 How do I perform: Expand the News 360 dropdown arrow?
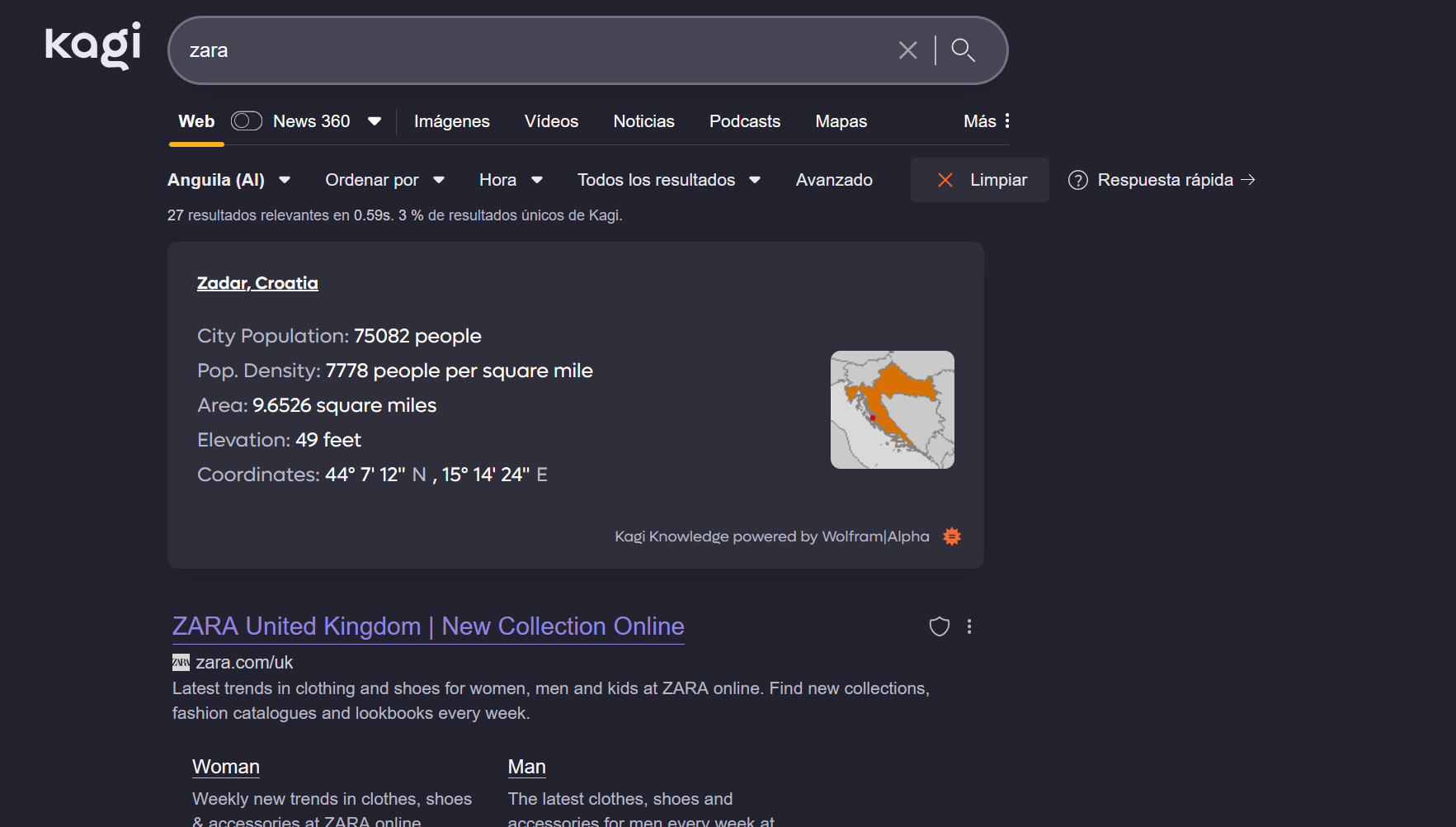point(375,121)
